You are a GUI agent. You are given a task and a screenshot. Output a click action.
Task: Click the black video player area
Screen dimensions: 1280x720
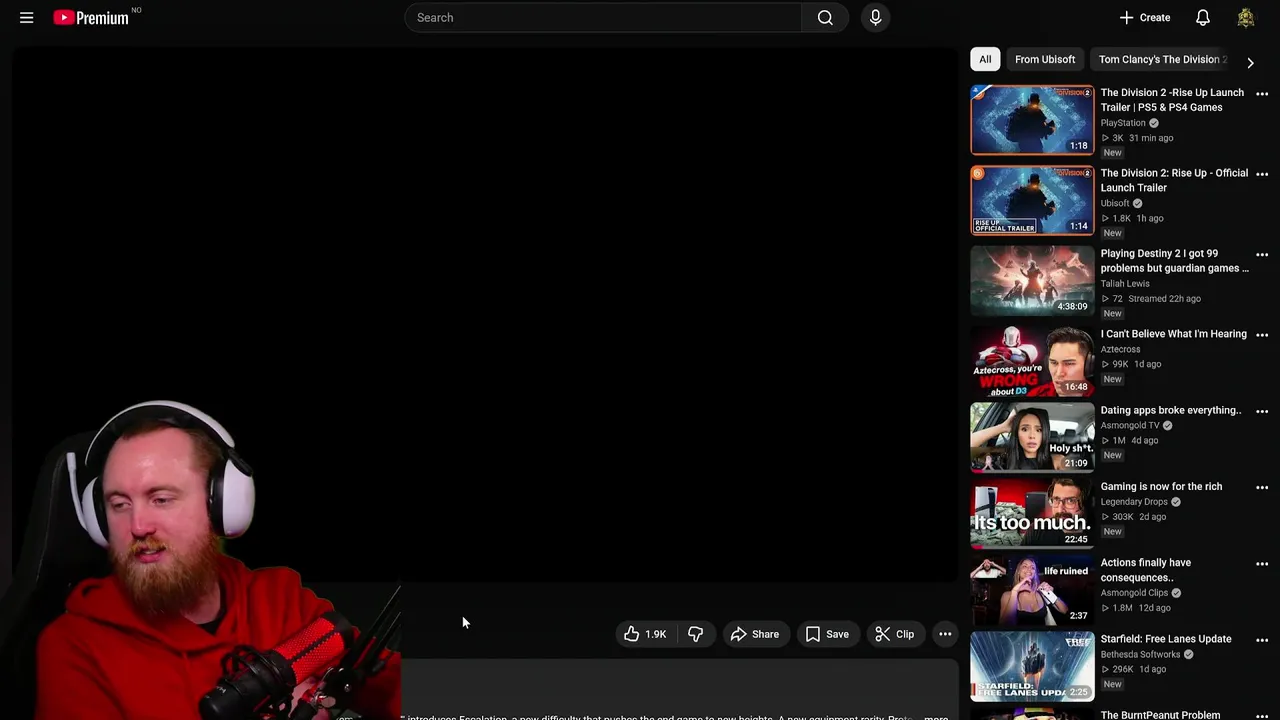click(485, 314)
